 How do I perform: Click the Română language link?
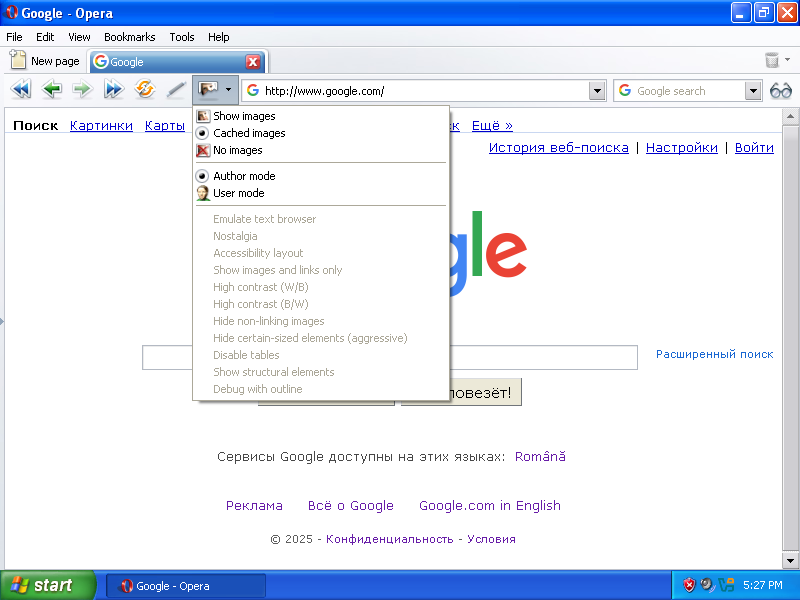pyautogui.click(x=540, y=456)
